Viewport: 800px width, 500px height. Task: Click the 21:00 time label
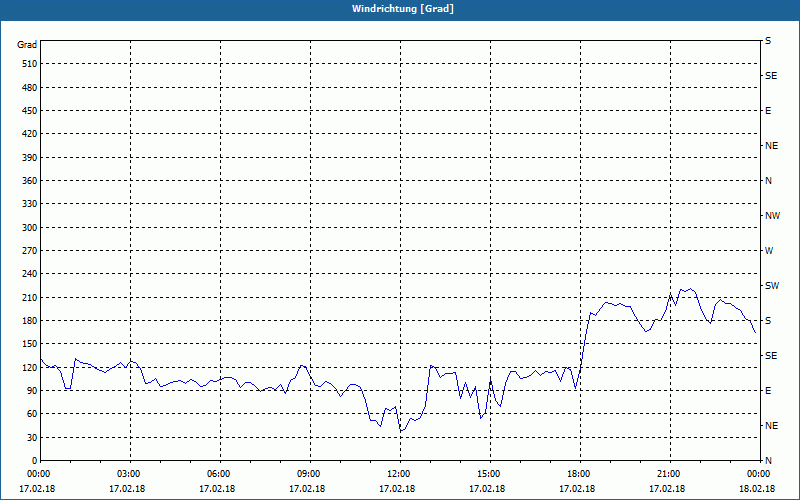pyautogui.click(x=670, y=474)
